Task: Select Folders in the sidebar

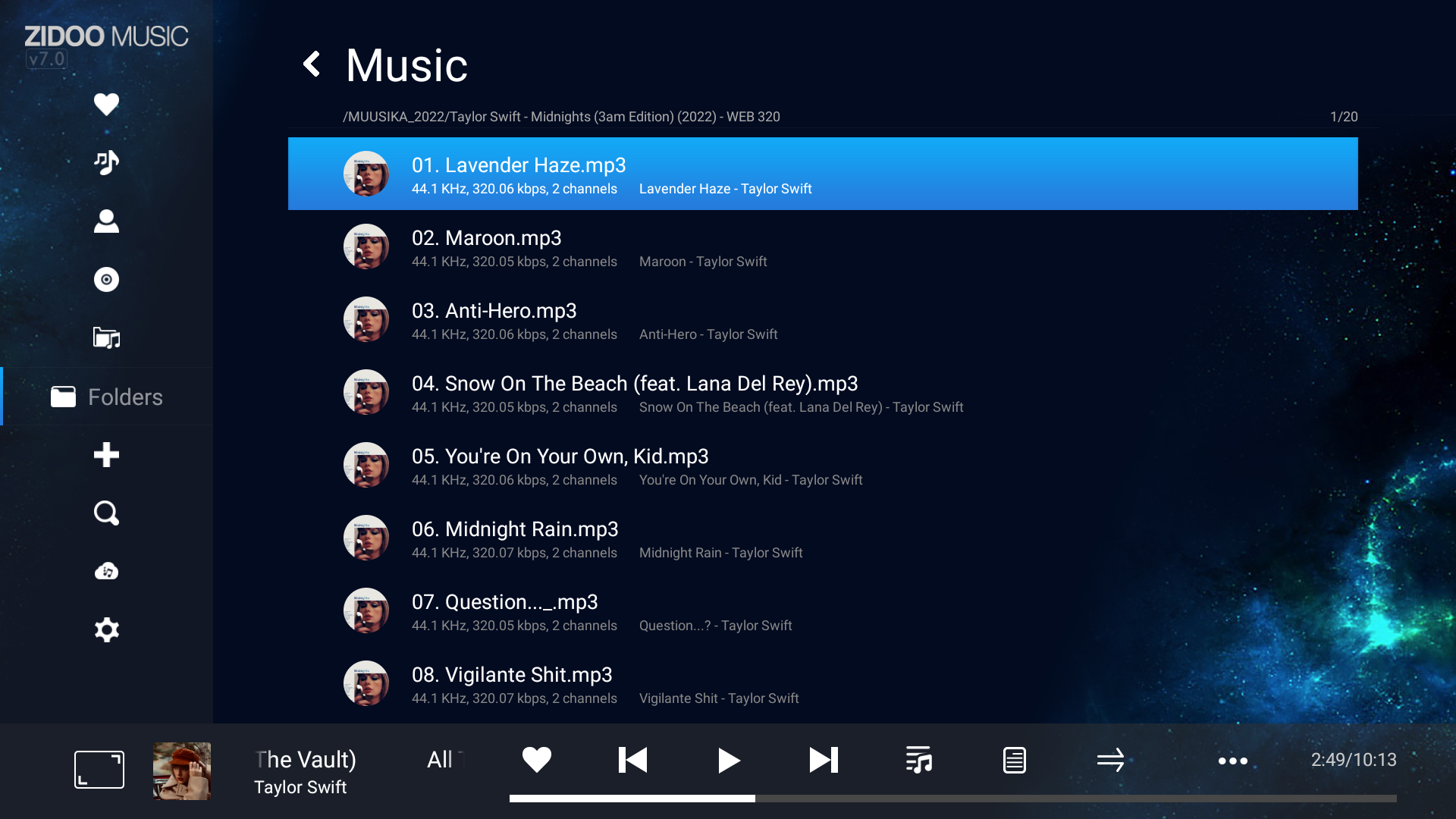Action: tap(107, 397)
